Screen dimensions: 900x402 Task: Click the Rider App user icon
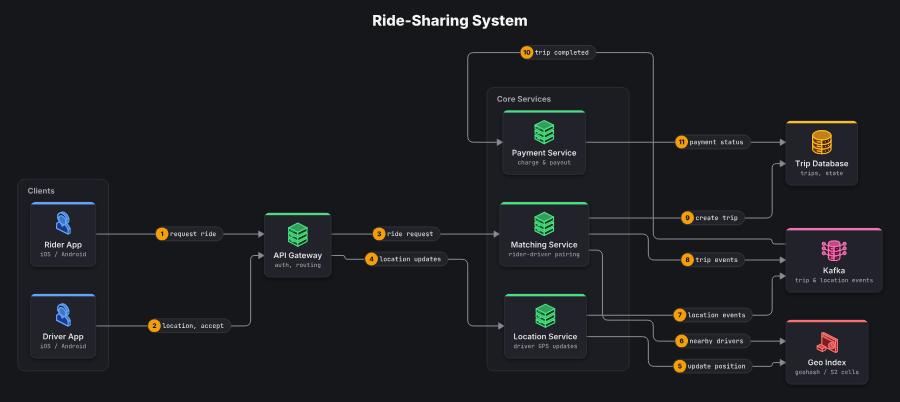pyautogui.click(x=63, y=223)
